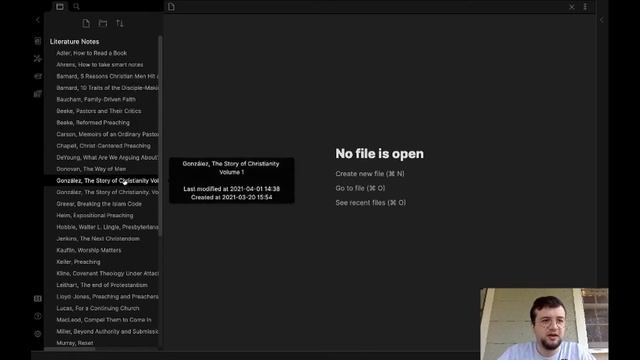The image size is (640, 360).
Task: Create a new note with the toolbar icon
Action: [86, 23]
